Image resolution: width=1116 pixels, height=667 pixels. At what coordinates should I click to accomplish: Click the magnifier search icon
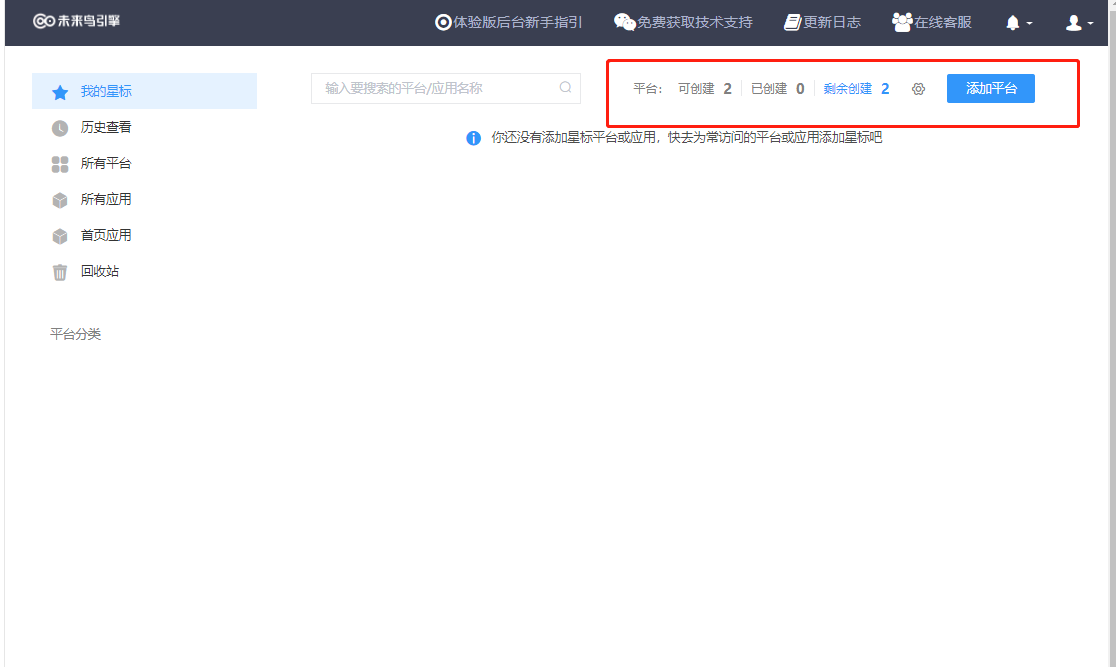pos(565,88)
